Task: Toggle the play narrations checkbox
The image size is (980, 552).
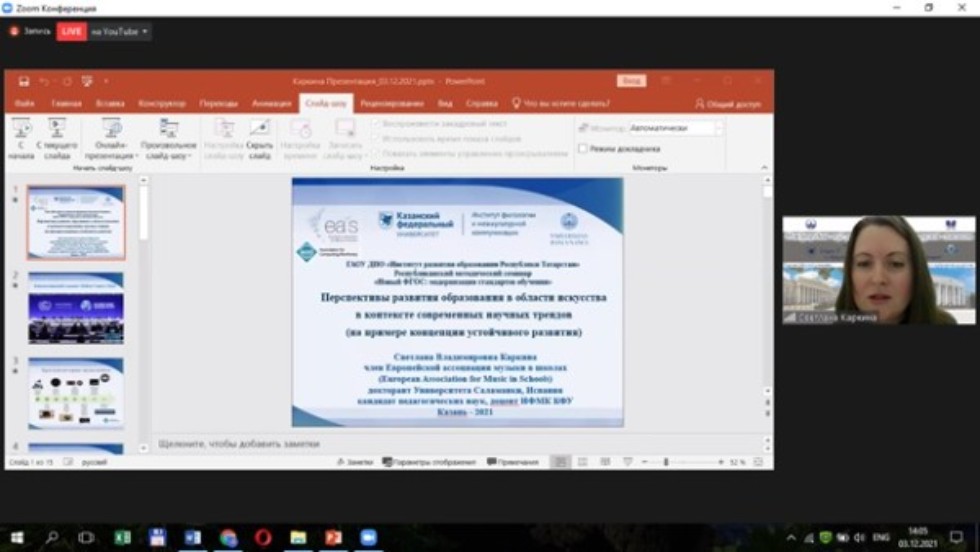Action: click(x=376, y=124)
